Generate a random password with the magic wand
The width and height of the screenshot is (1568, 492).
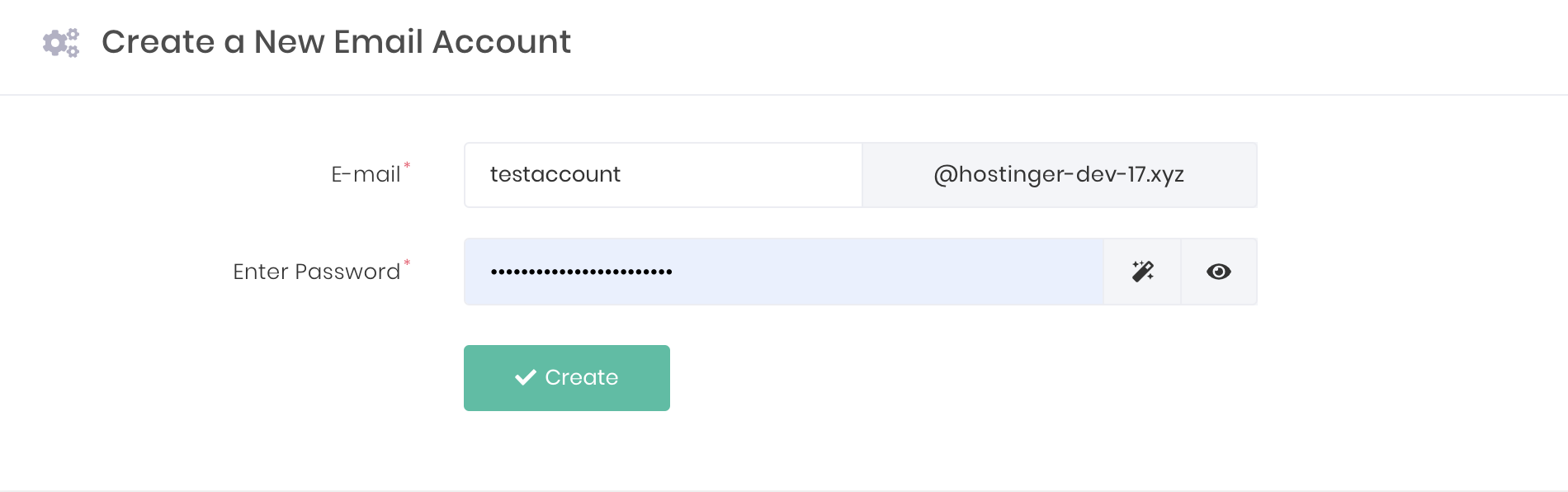1142,272
